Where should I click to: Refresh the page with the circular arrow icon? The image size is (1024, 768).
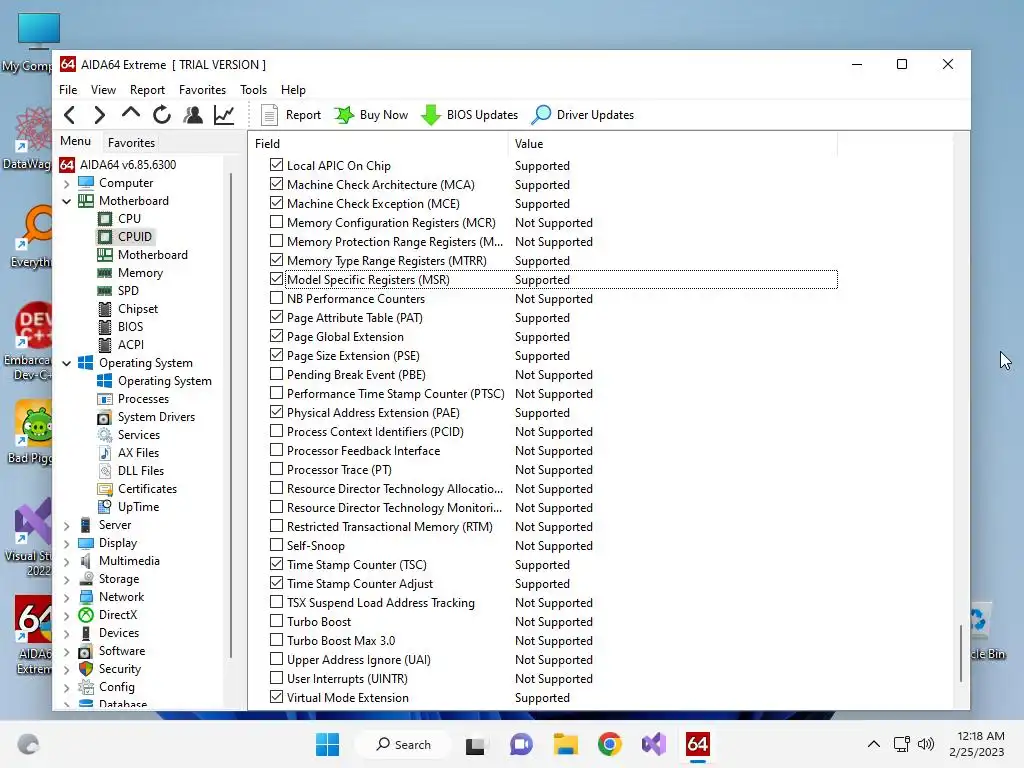click(162, 115)
